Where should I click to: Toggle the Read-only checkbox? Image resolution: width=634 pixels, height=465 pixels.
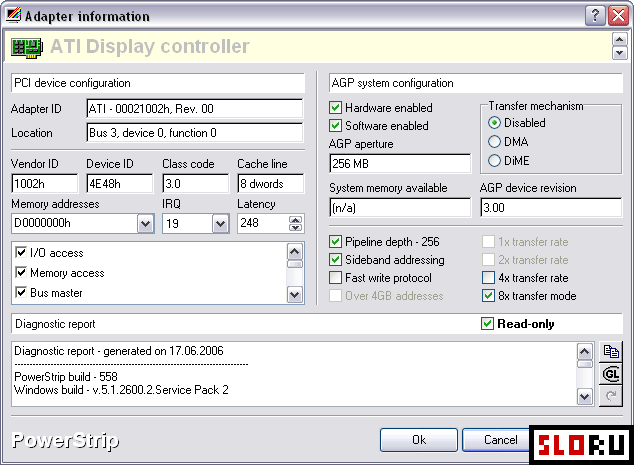pos(487,323)
